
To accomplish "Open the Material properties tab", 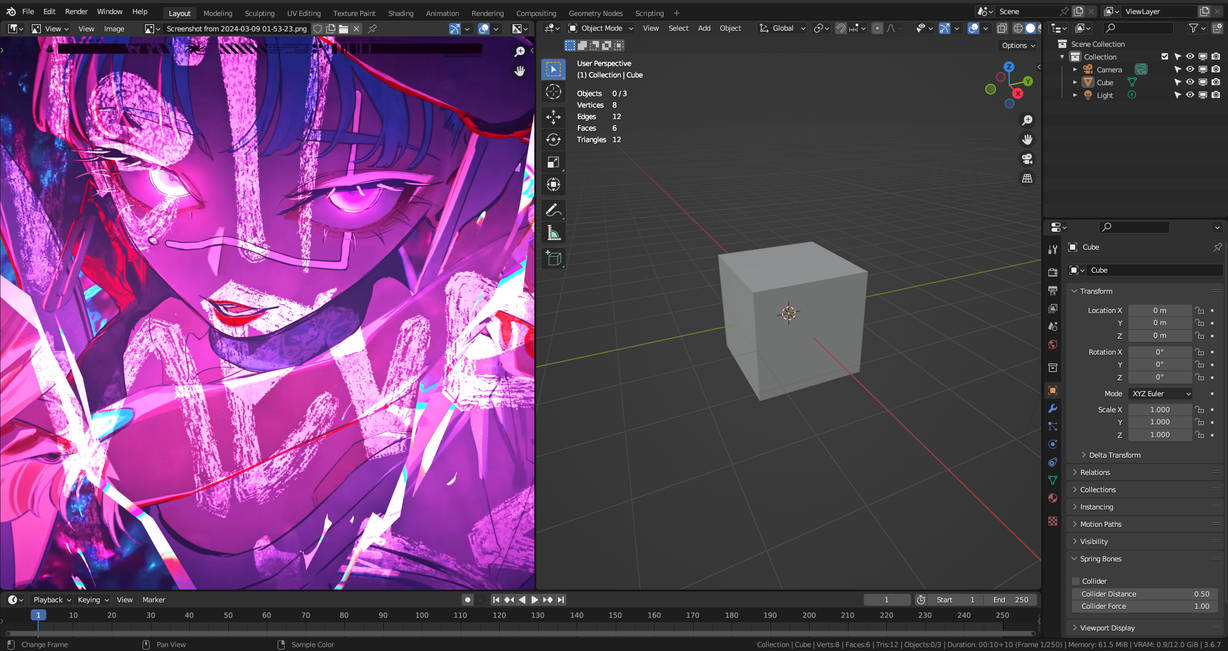I will (1052, 498).
